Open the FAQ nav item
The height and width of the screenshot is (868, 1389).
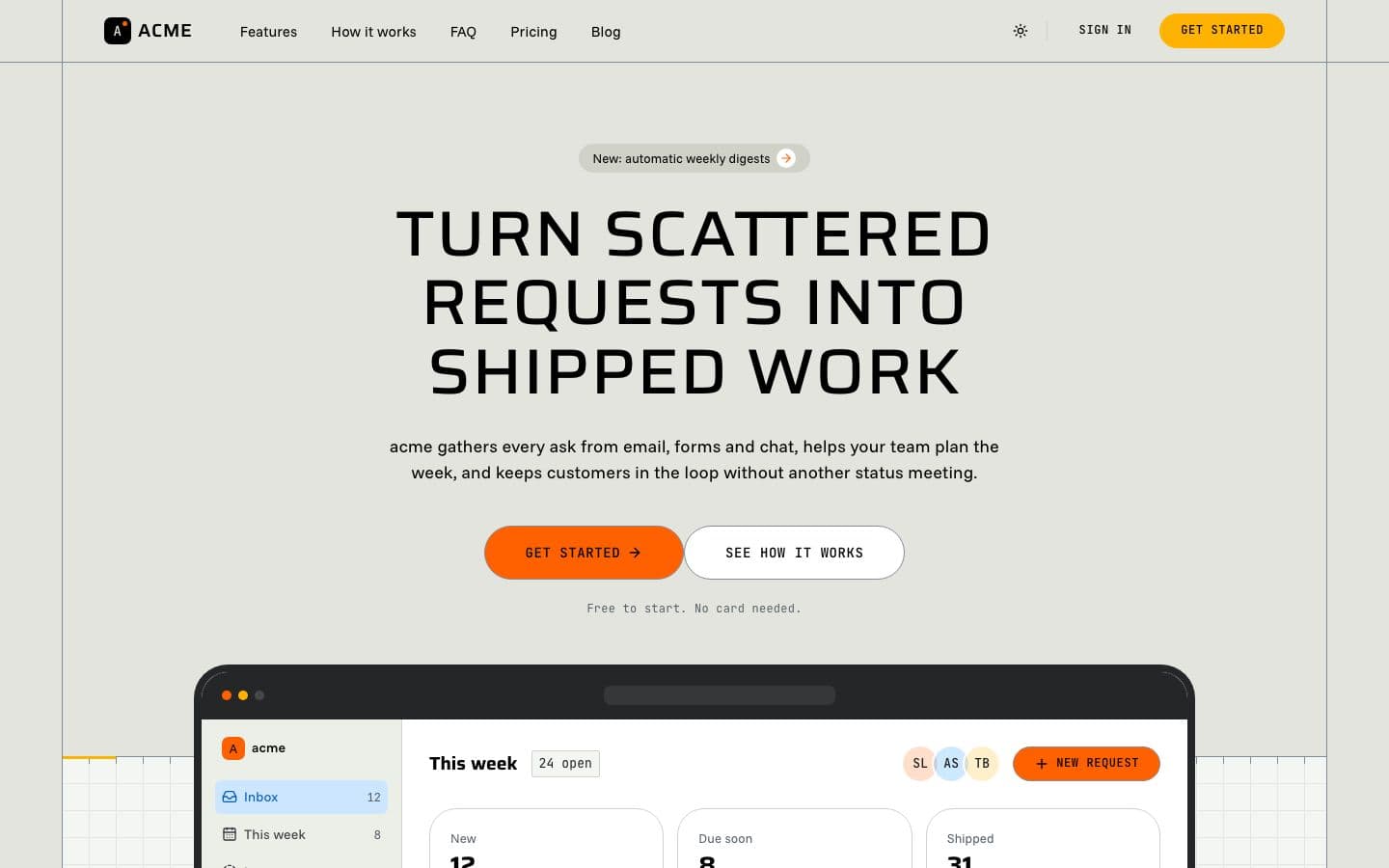(x=463, y=32)
